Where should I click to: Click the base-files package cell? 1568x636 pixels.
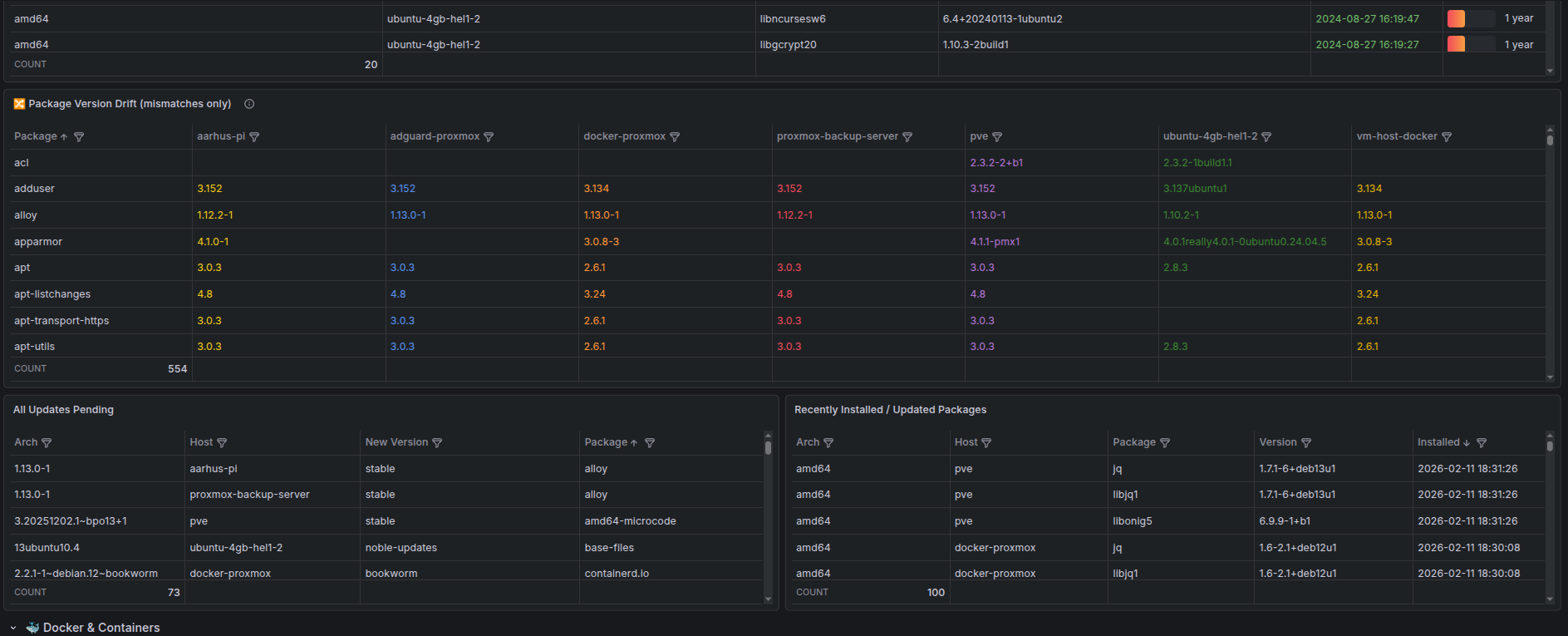click(609, 548)
